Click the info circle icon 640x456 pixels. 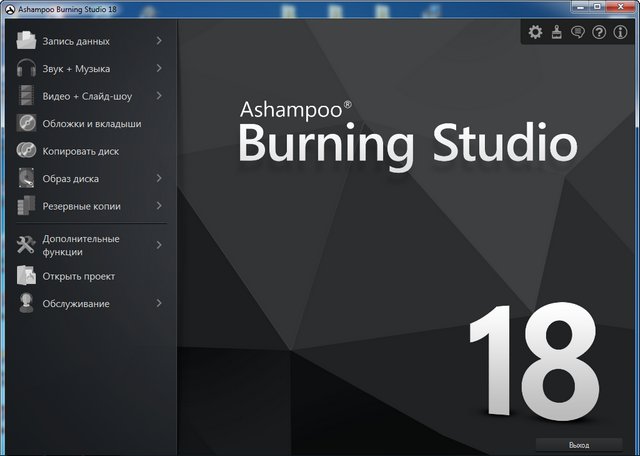click(x=620, y=32)
